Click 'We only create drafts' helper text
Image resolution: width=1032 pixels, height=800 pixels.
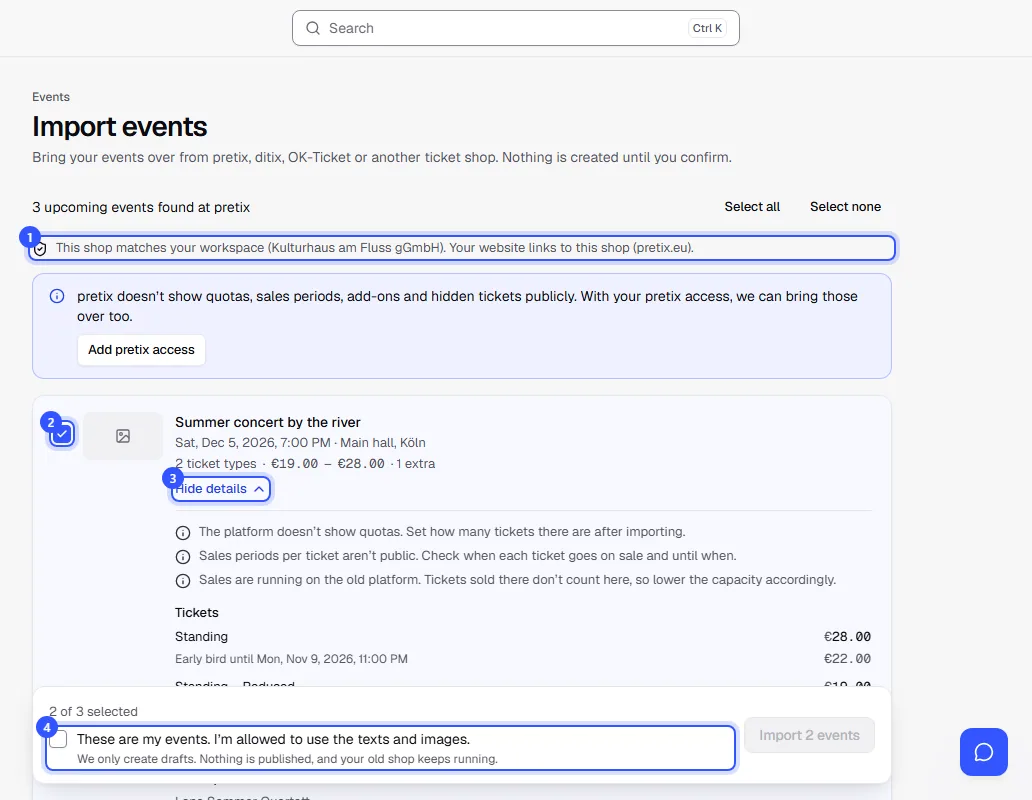tap(287, 759)
